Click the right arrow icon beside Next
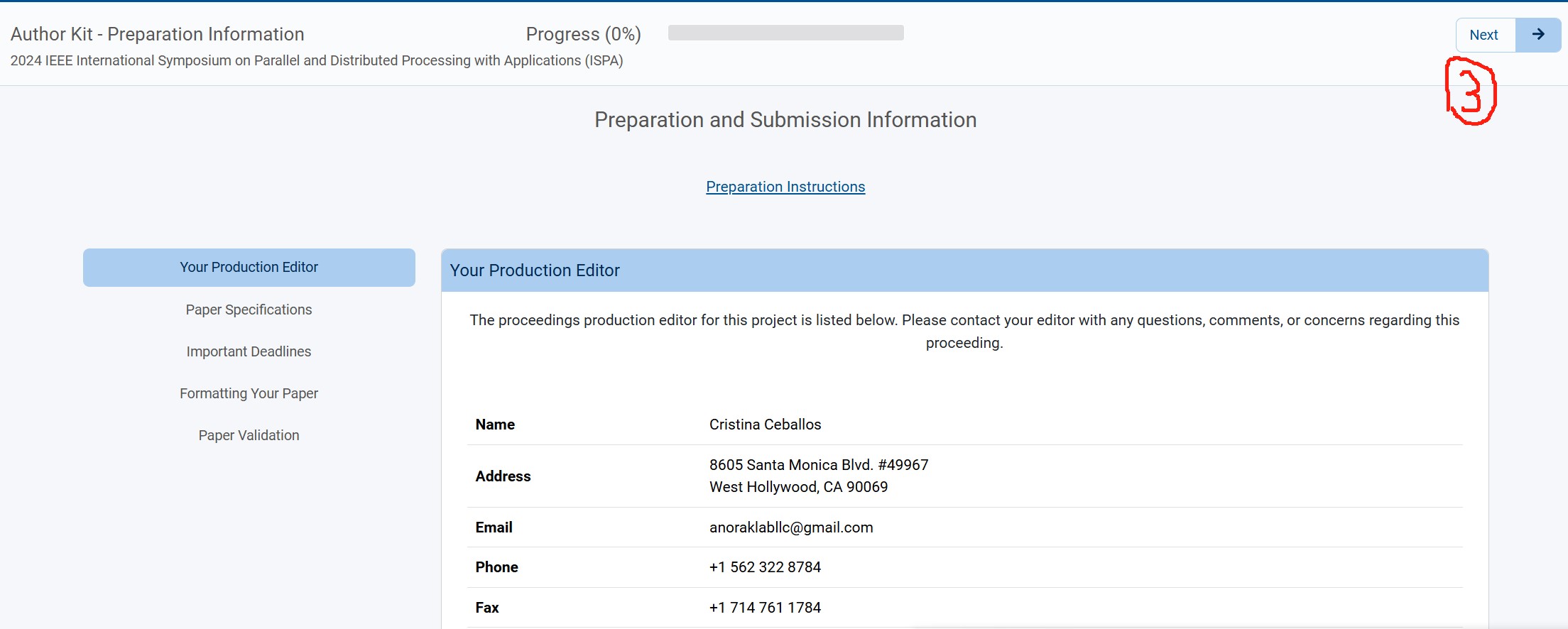Image resolution: width=1568 pixels, height=629 pixels. (1537, 35)
